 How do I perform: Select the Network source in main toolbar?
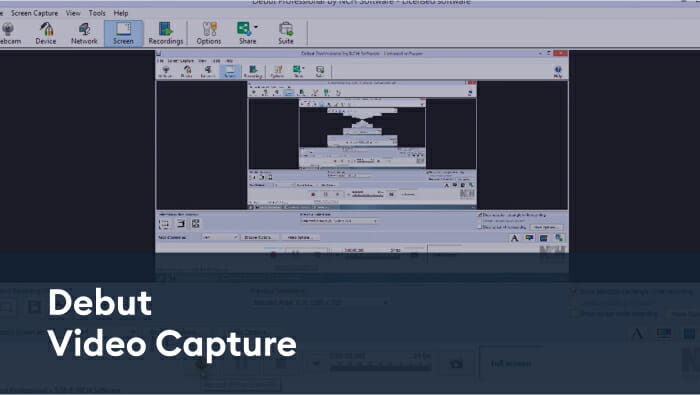coord(84,33)
